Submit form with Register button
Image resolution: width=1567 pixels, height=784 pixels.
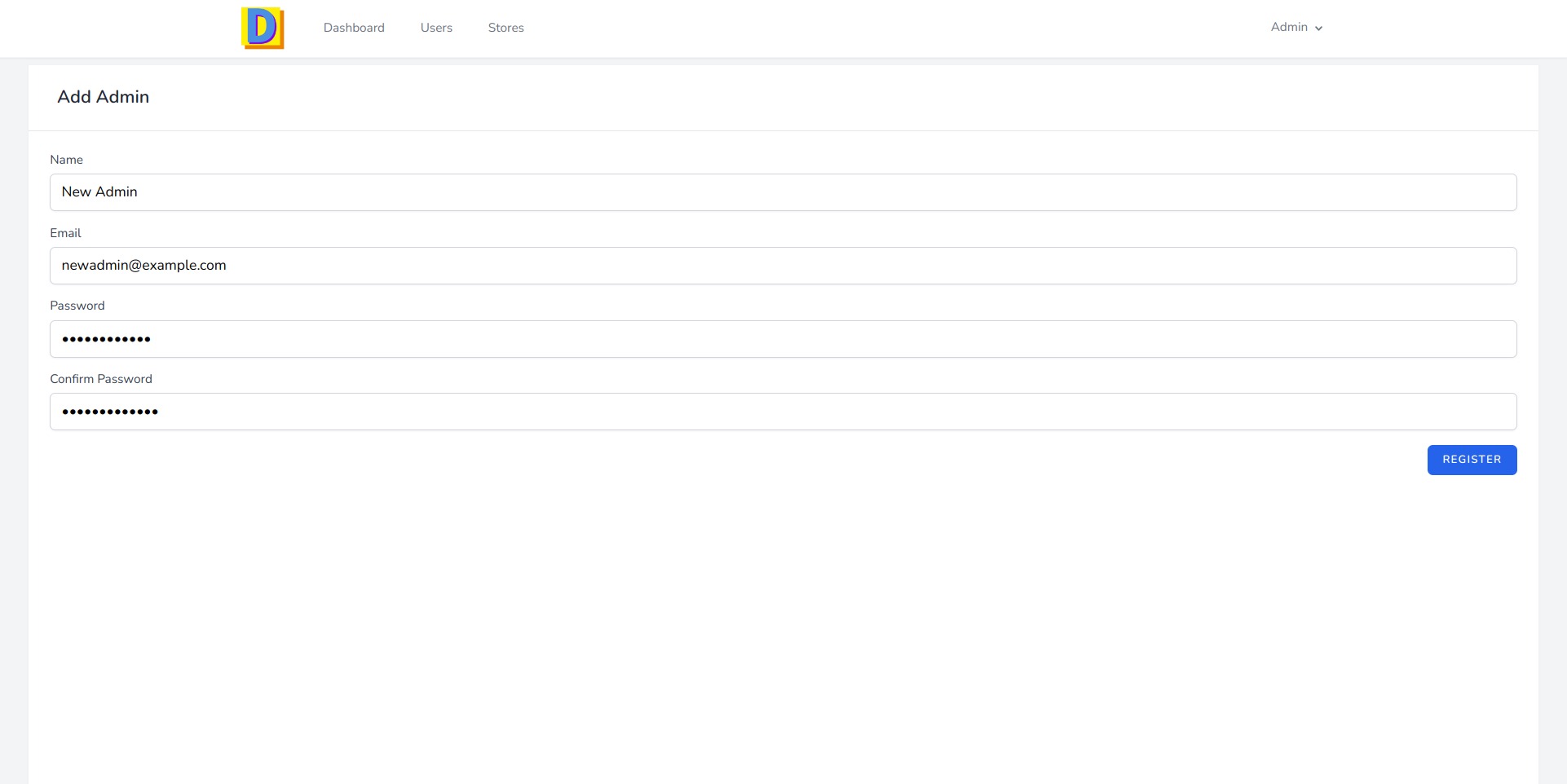[1472, 460]
